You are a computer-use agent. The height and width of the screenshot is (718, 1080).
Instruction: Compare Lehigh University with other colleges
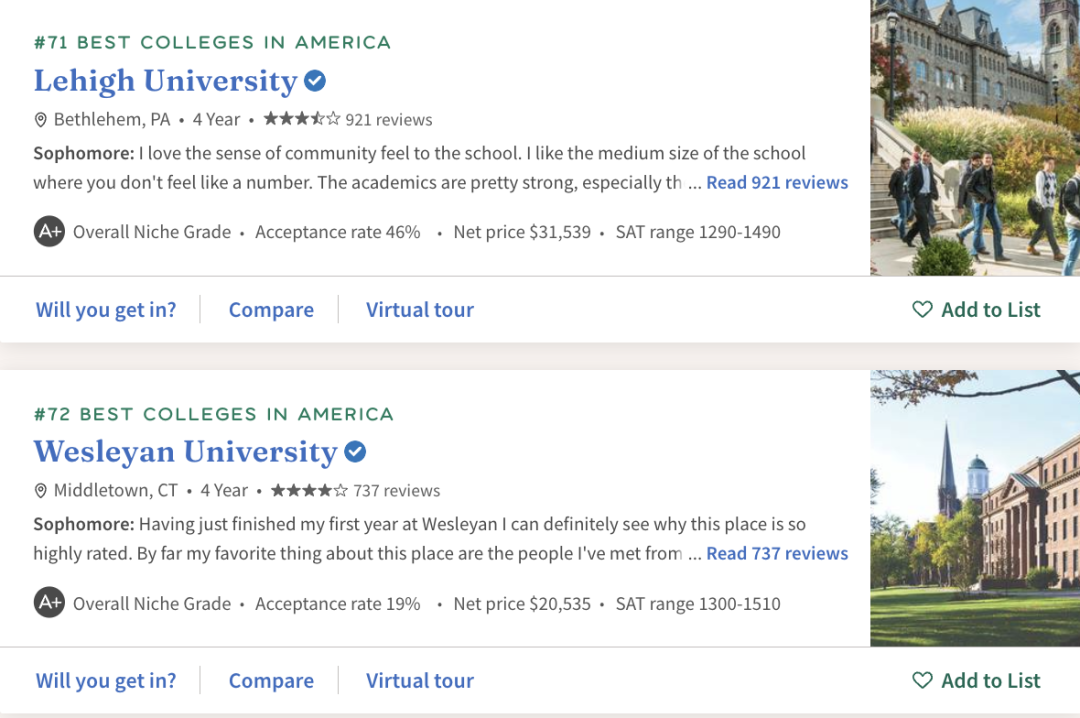[271, 310]
